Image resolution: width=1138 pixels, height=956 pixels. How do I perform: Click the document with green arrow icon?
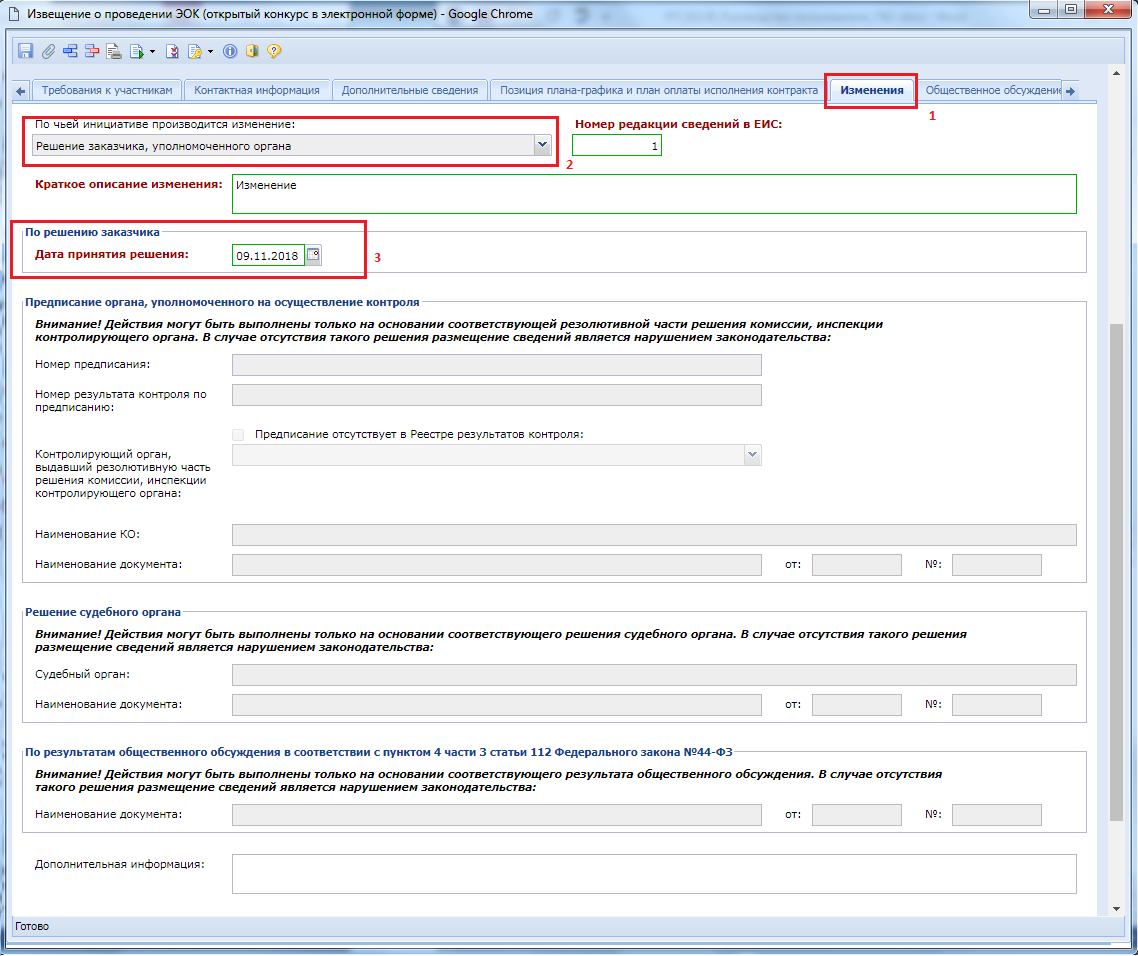pyautogui.click(x=136, y=51)
